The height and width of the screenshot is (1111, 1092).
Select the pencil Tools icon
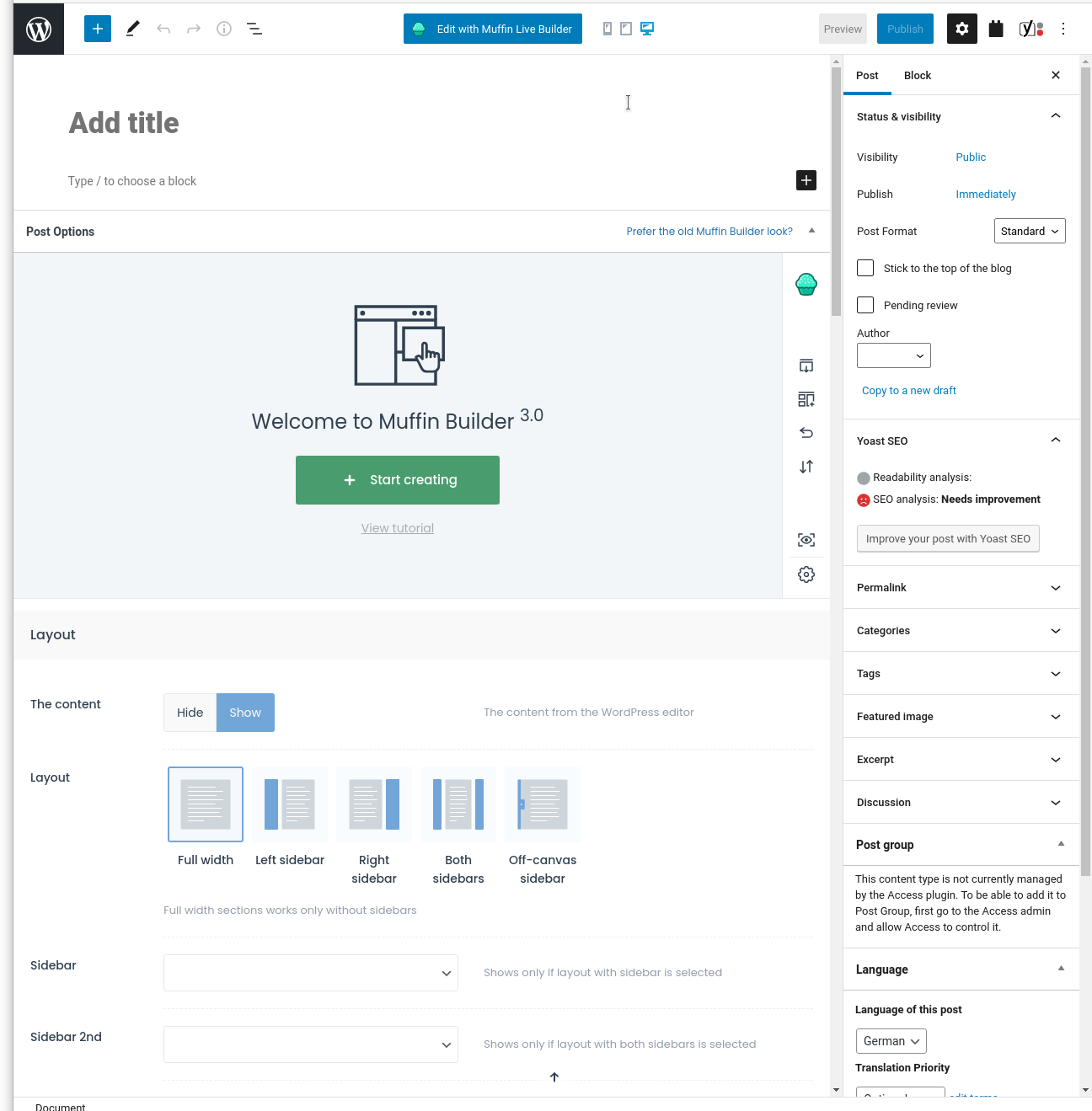(x=132, y=29)
